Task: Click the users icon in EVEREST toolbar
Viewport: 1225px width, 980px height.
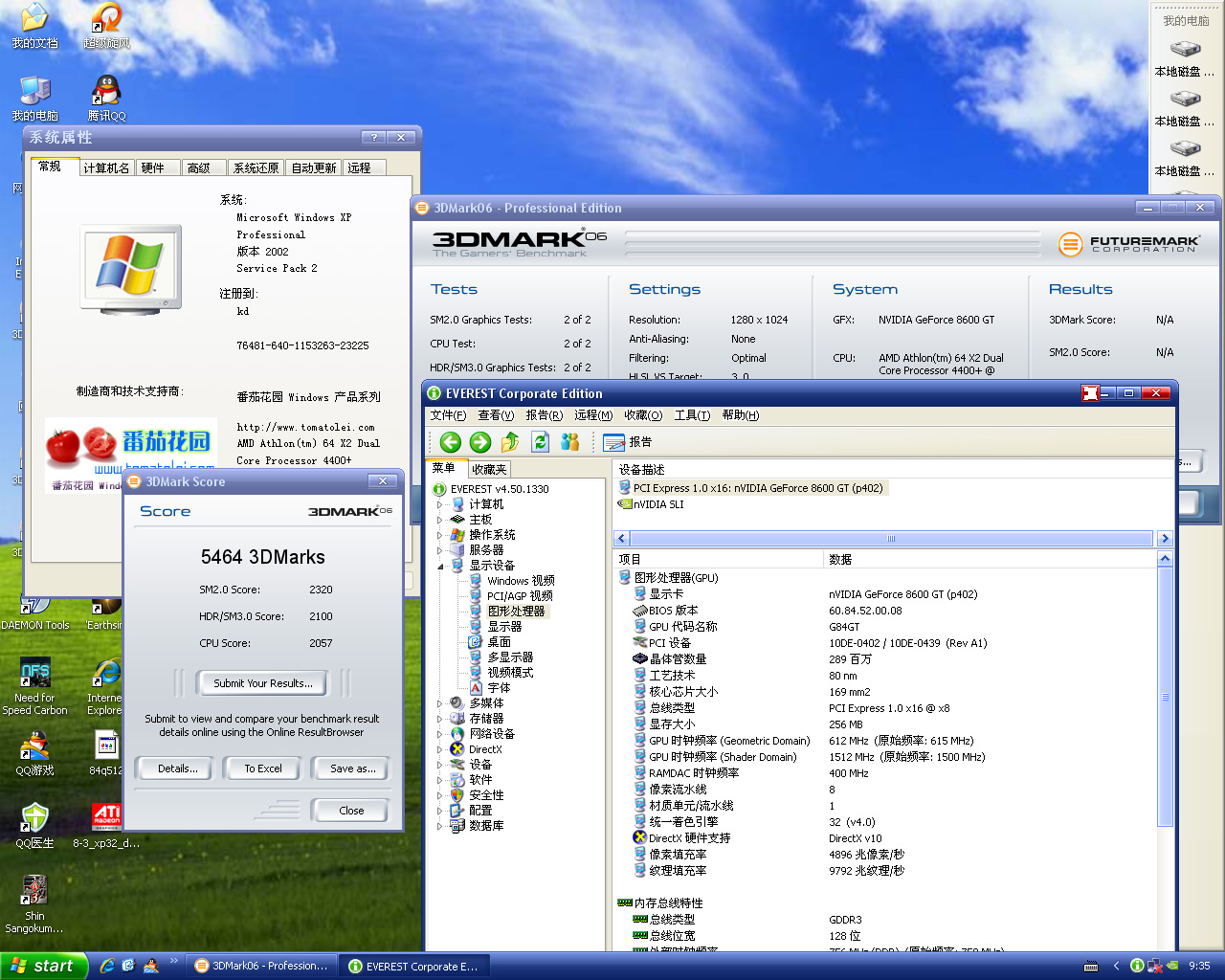Action: [570, 441]
